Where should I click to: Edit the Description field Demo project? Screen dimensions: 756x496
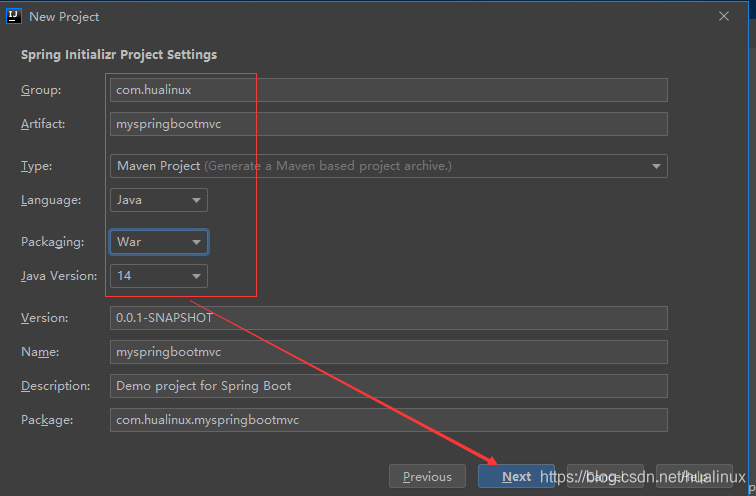pyautogui.click(x=389, y=386)
